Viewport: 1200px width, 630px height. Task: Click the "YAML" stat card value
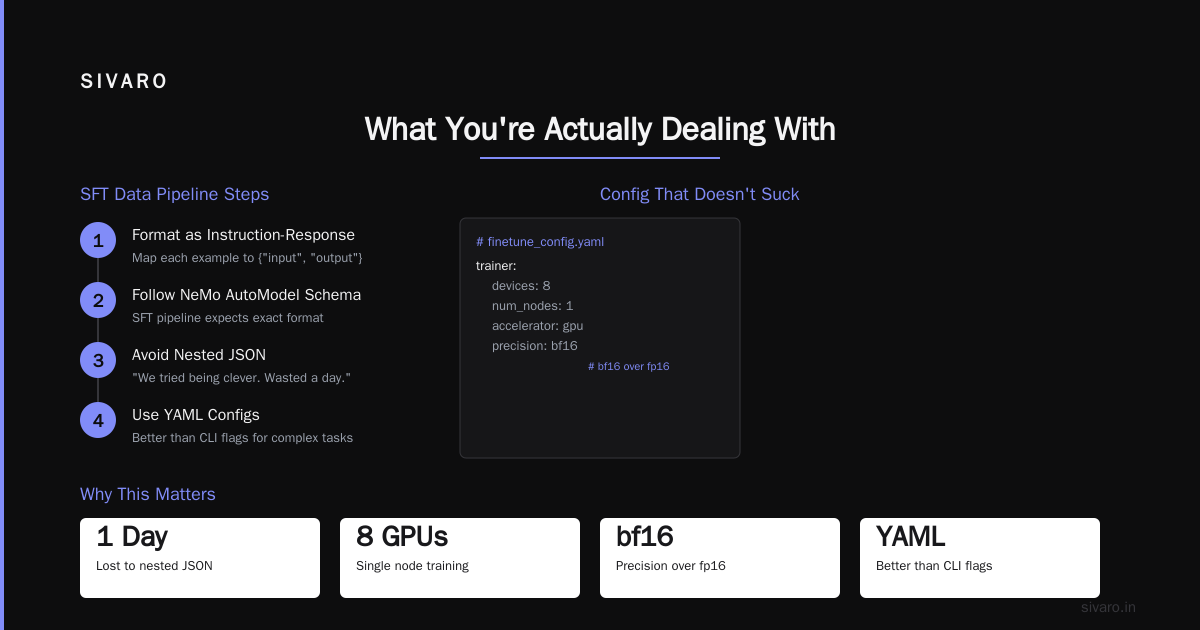pyautogui.click(x=910, y=537)
